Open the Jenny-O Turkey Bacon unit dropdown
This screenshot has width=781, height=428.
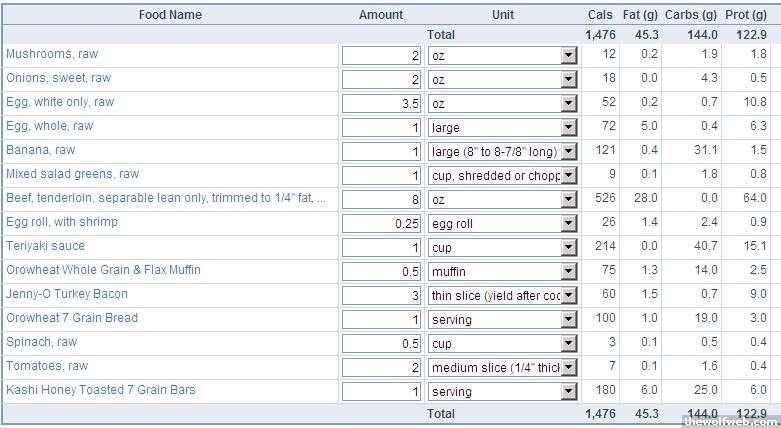coord(568,296)
